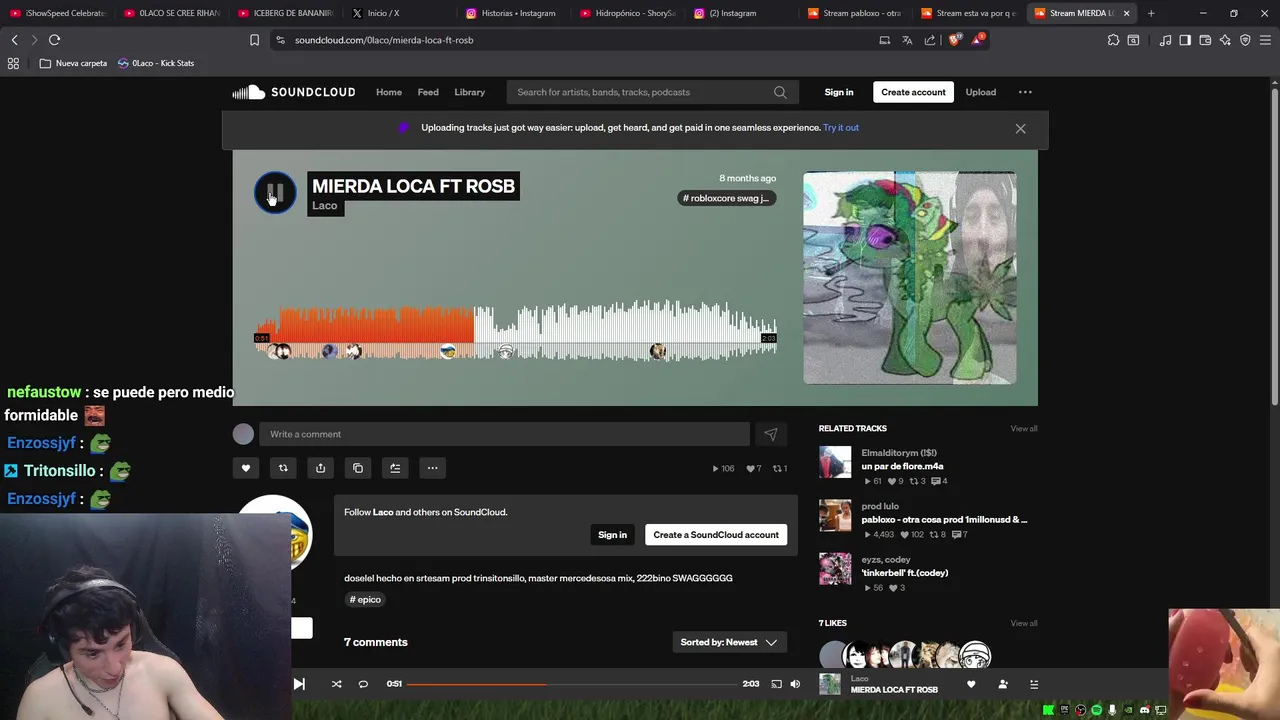This screenshot has height=720, width=1280.
Task: Open Brave Shields lion icon
Action: (954, 40)
